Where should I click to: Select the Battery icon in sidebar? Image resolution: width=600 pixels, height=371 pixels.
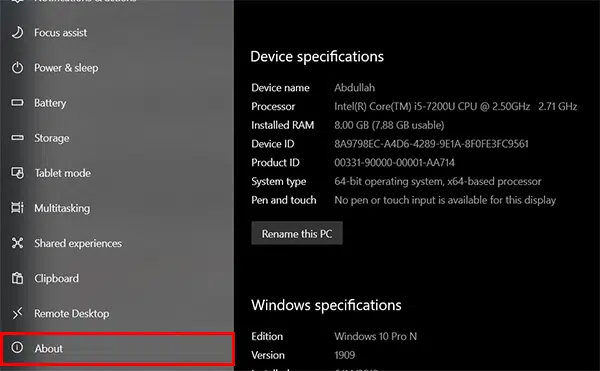click(17, 103)
